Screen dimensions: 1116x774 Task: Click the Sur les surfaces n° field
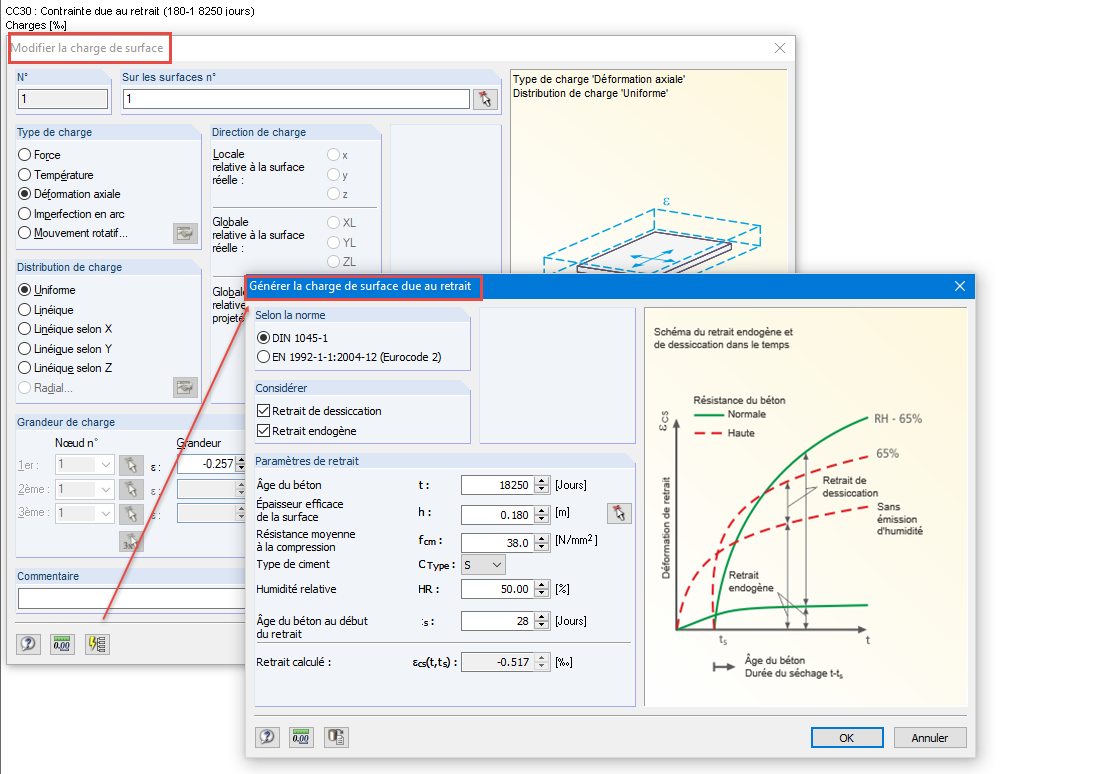(296, 99)
